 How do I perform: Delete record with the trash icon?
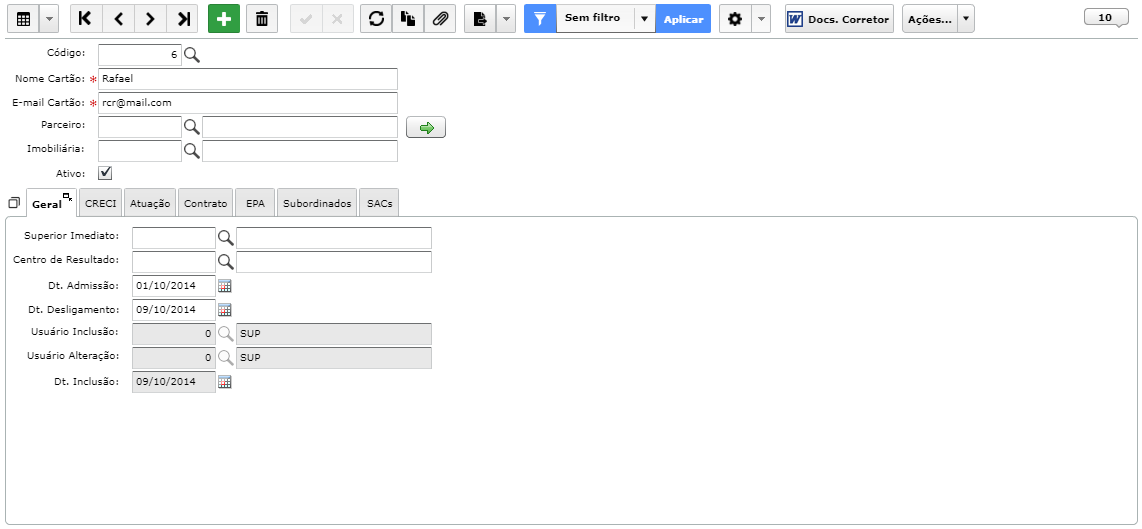(262, 20)
